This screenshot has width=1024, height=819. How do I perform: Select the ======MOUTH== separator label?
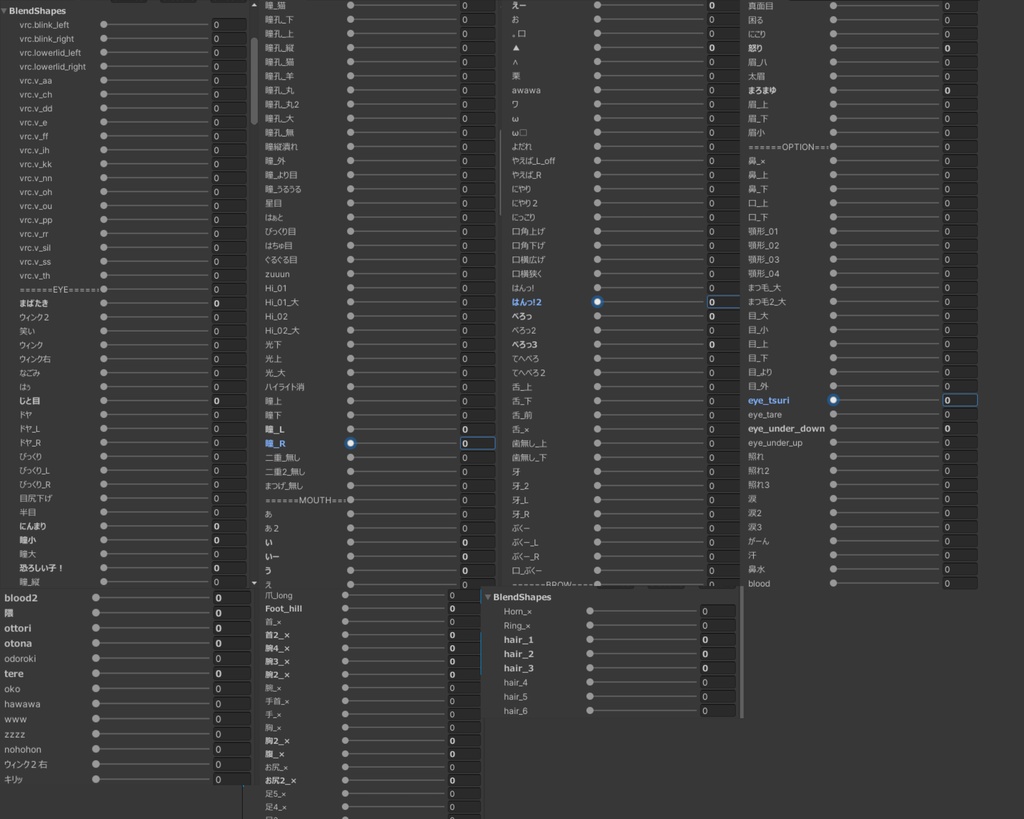305,500
